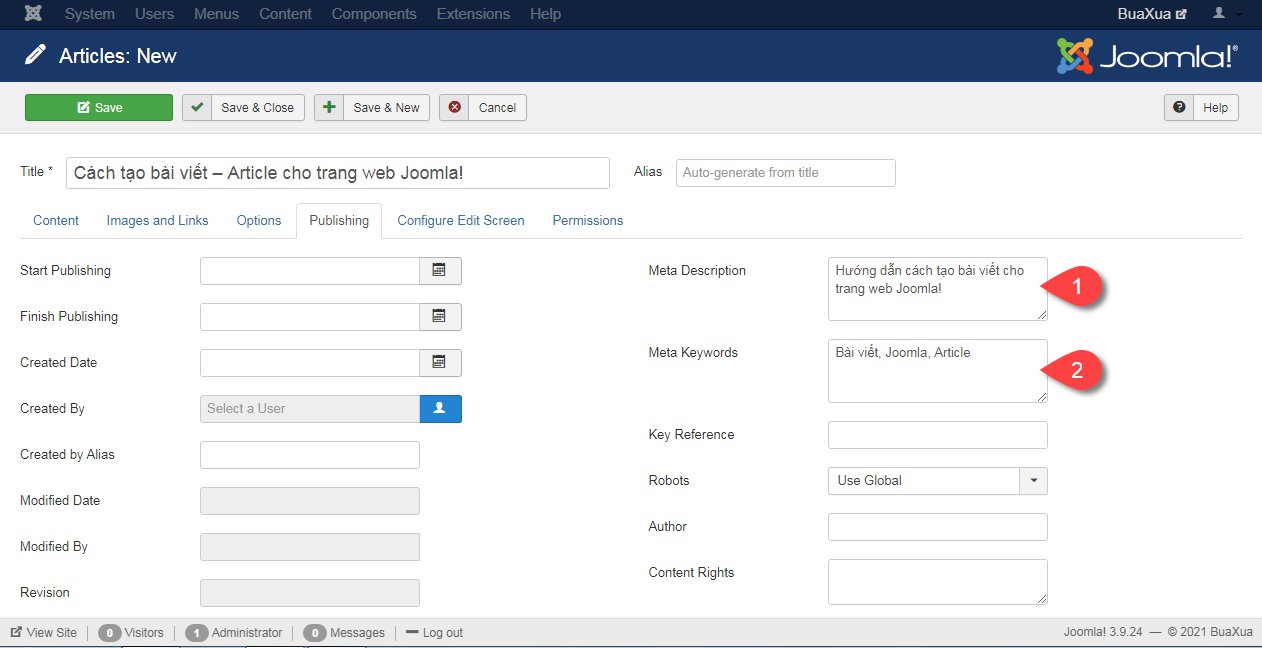
Task: Click the Created Date input field
Action: (x=310, y=363)
